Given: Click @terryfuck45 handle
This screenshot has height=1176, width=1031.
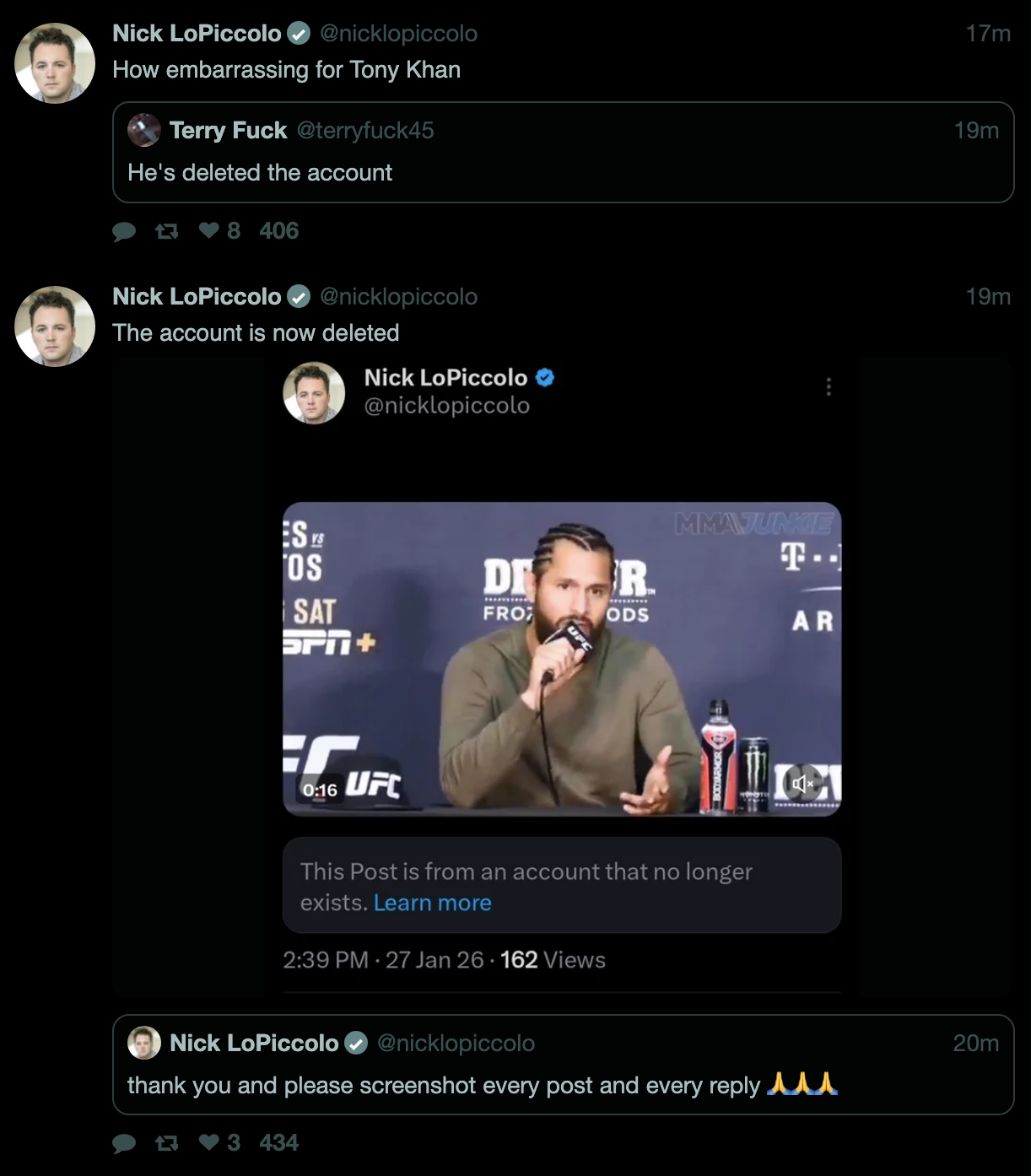Looking at the screenshot, I should point(364,131).
